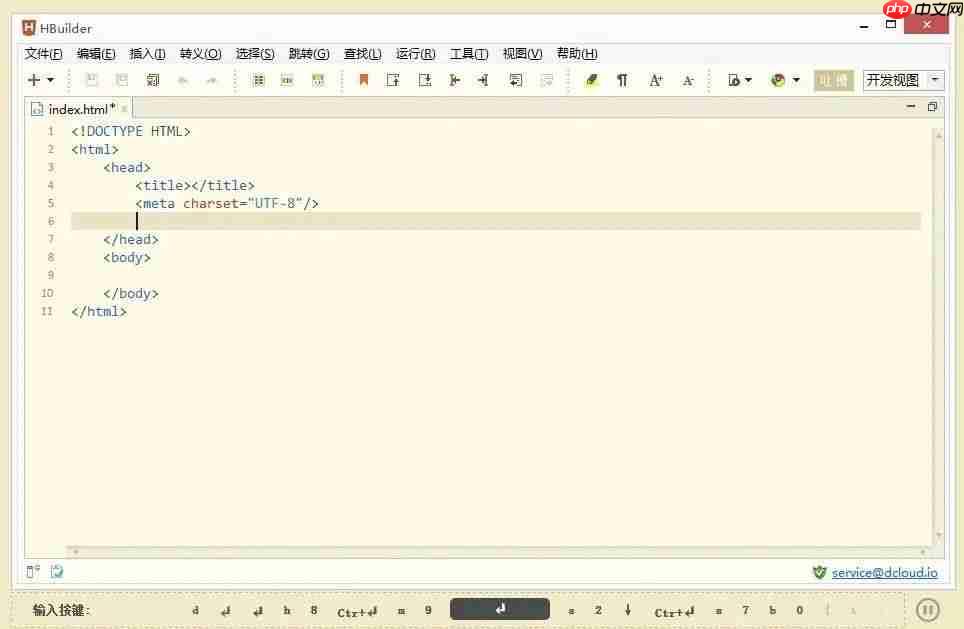
Task: Open the 工具(T) menu
Action: click(469, 53)
